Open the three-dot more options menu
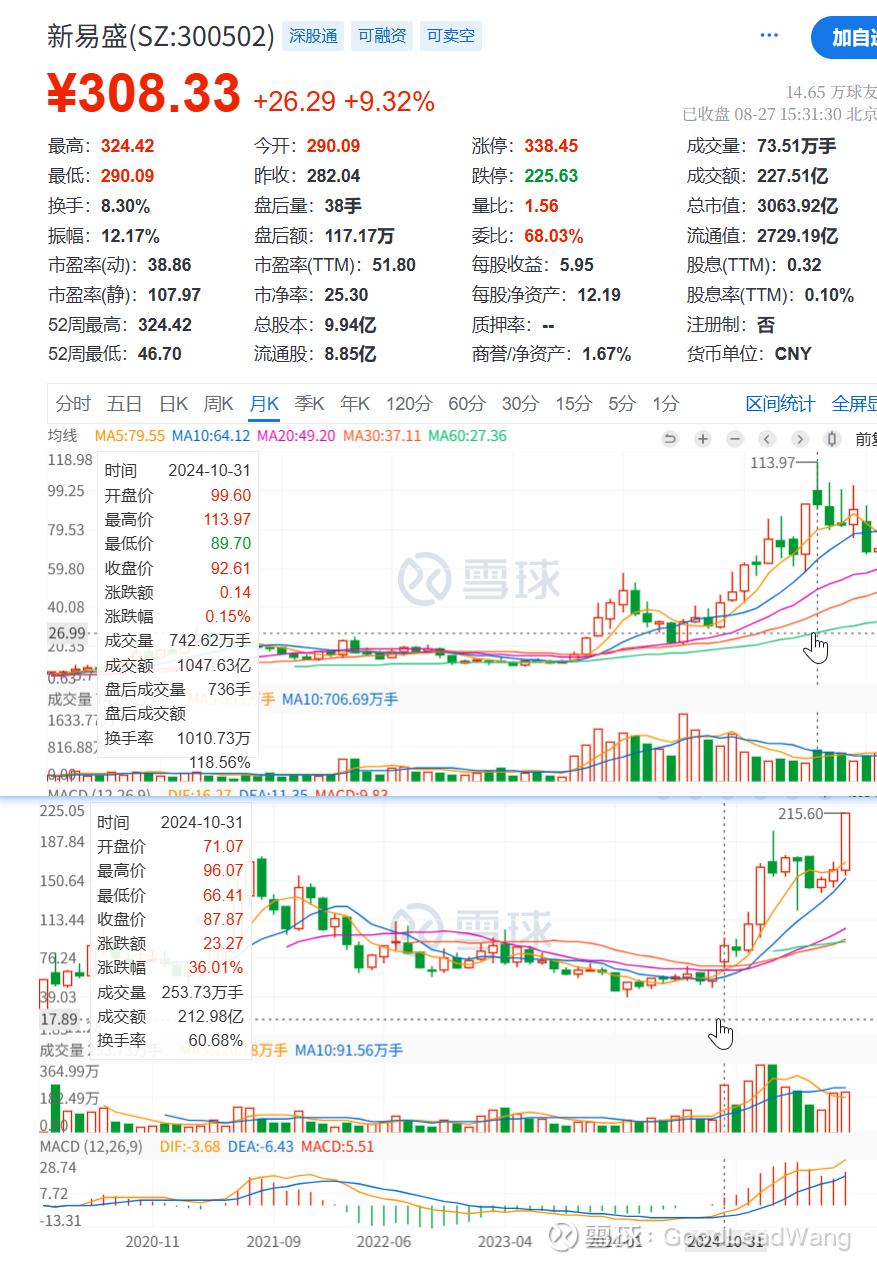Image resolution: width=877 pixels, height=1264 pixels. coord(768,36)
